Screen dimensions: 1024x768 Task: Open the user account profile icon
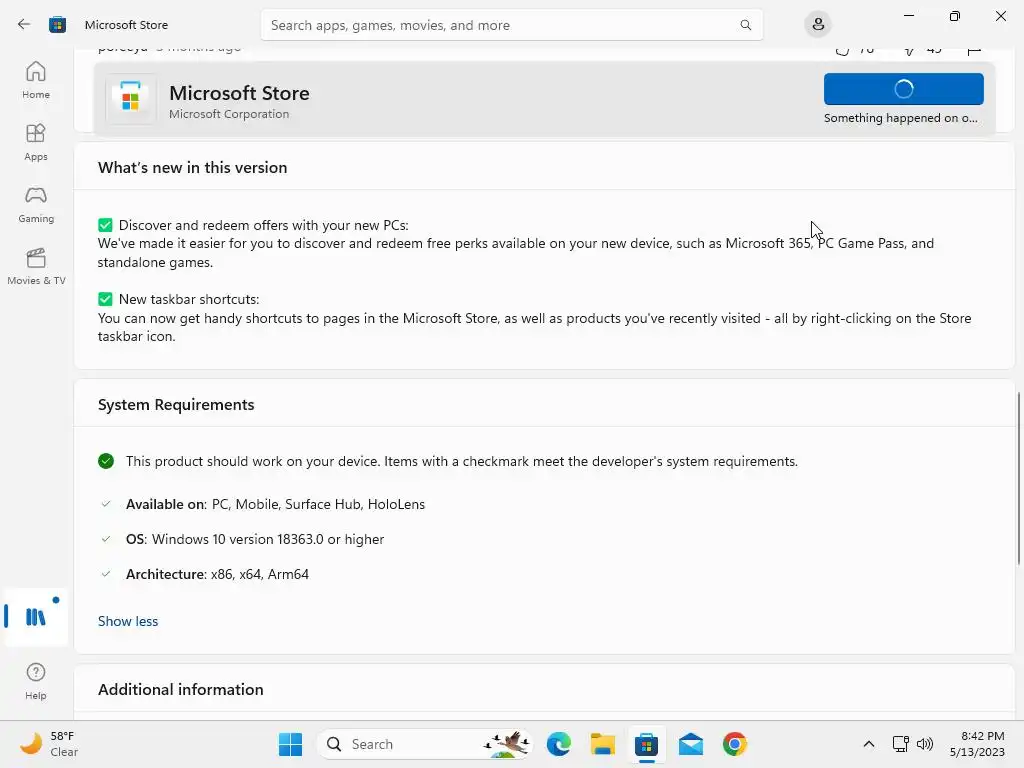click(x=818, y=25)
